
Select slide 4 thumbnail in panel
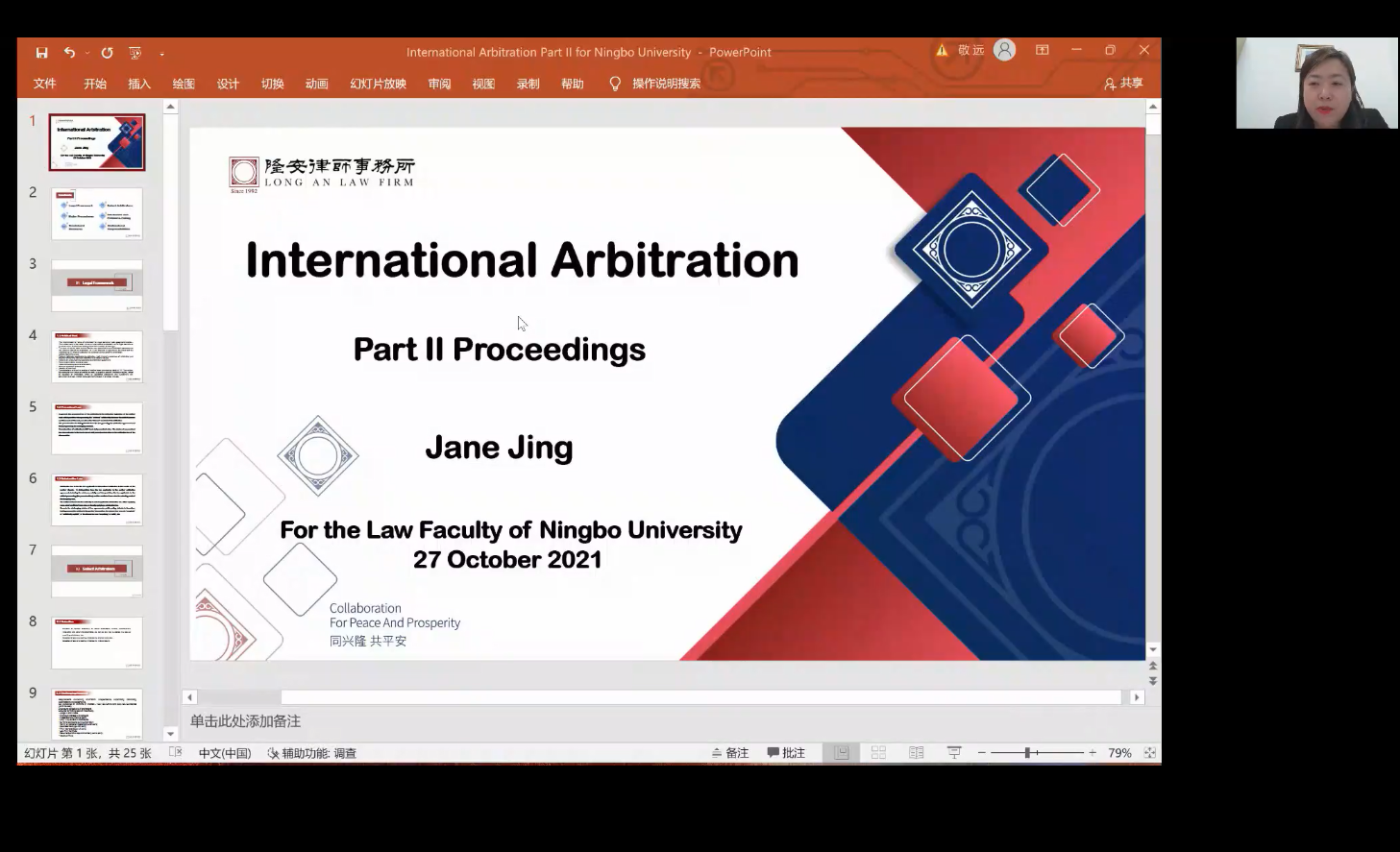pyautogui.click(x=97, y=356)
